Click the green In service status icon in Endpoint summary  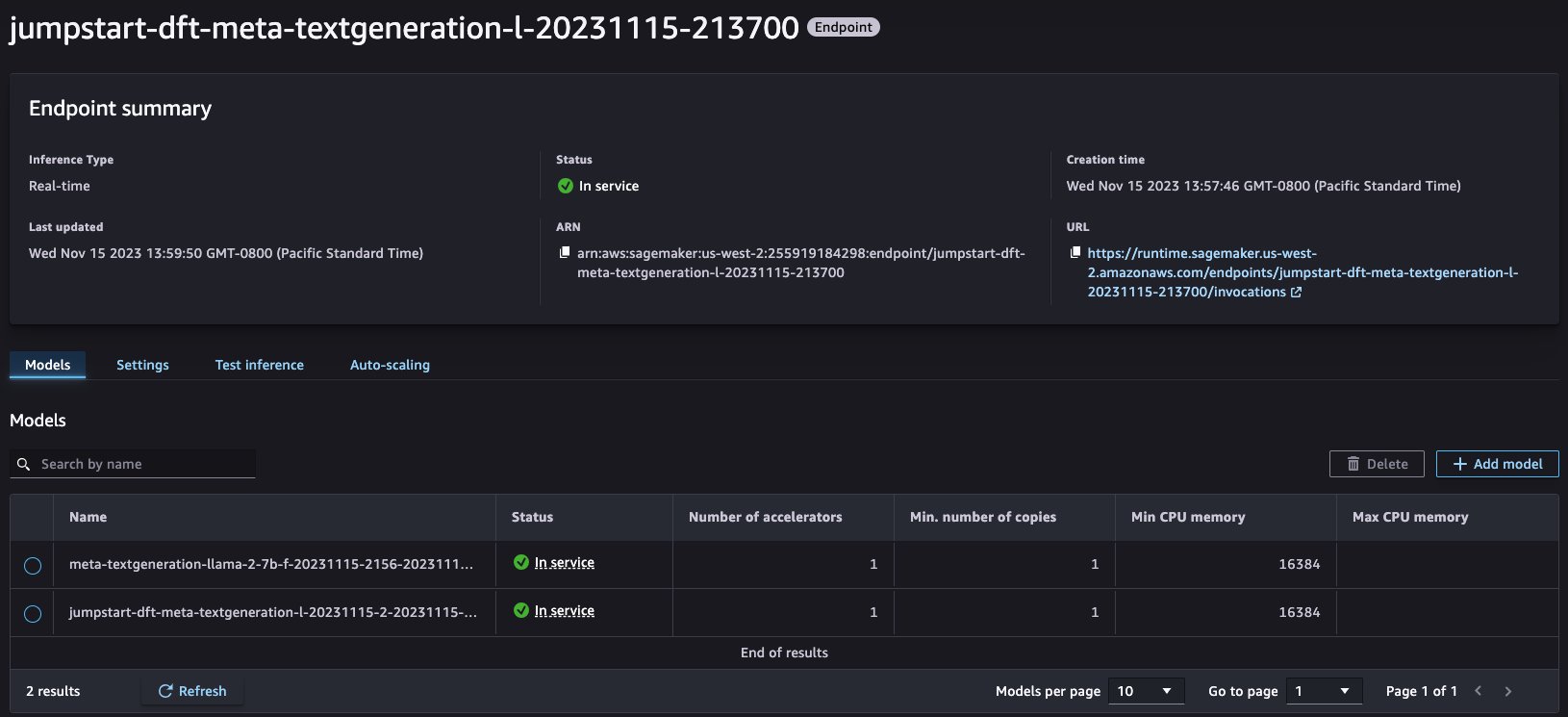click(566, 186)
